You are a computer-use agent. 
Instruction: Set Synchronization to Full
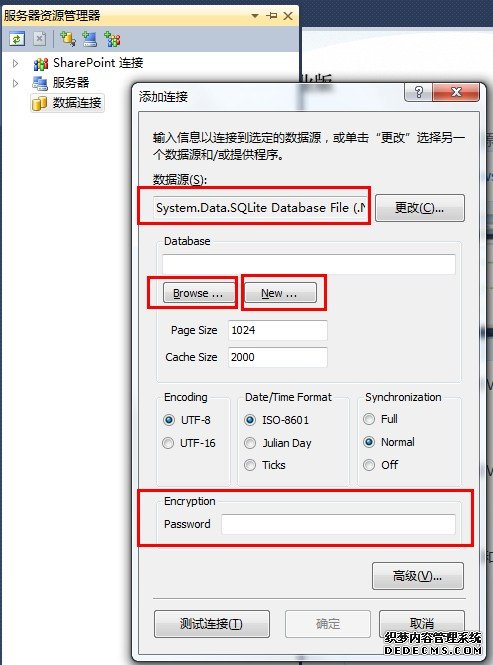[x=369, y=419]
